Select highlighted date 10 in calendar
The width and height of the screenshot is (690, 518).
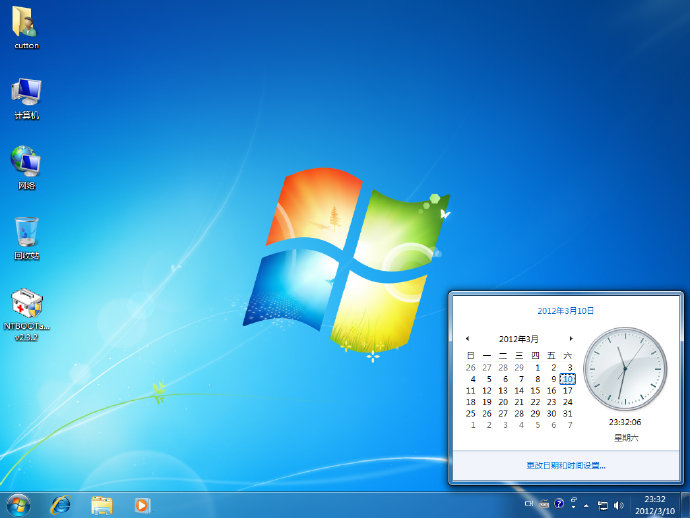coord(568,379)
